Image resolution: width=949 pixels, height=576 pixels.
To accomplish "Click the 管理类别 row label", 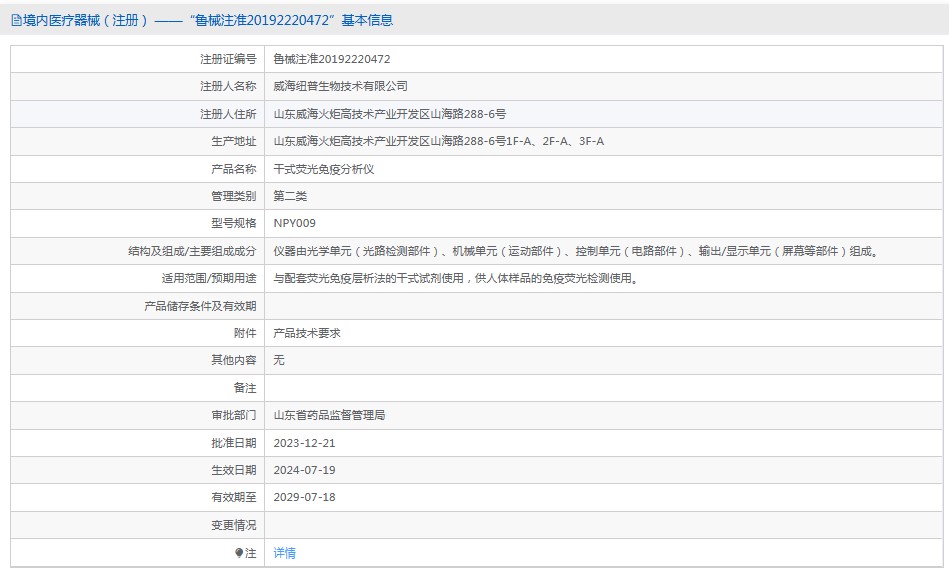I will tap(234, 196).
